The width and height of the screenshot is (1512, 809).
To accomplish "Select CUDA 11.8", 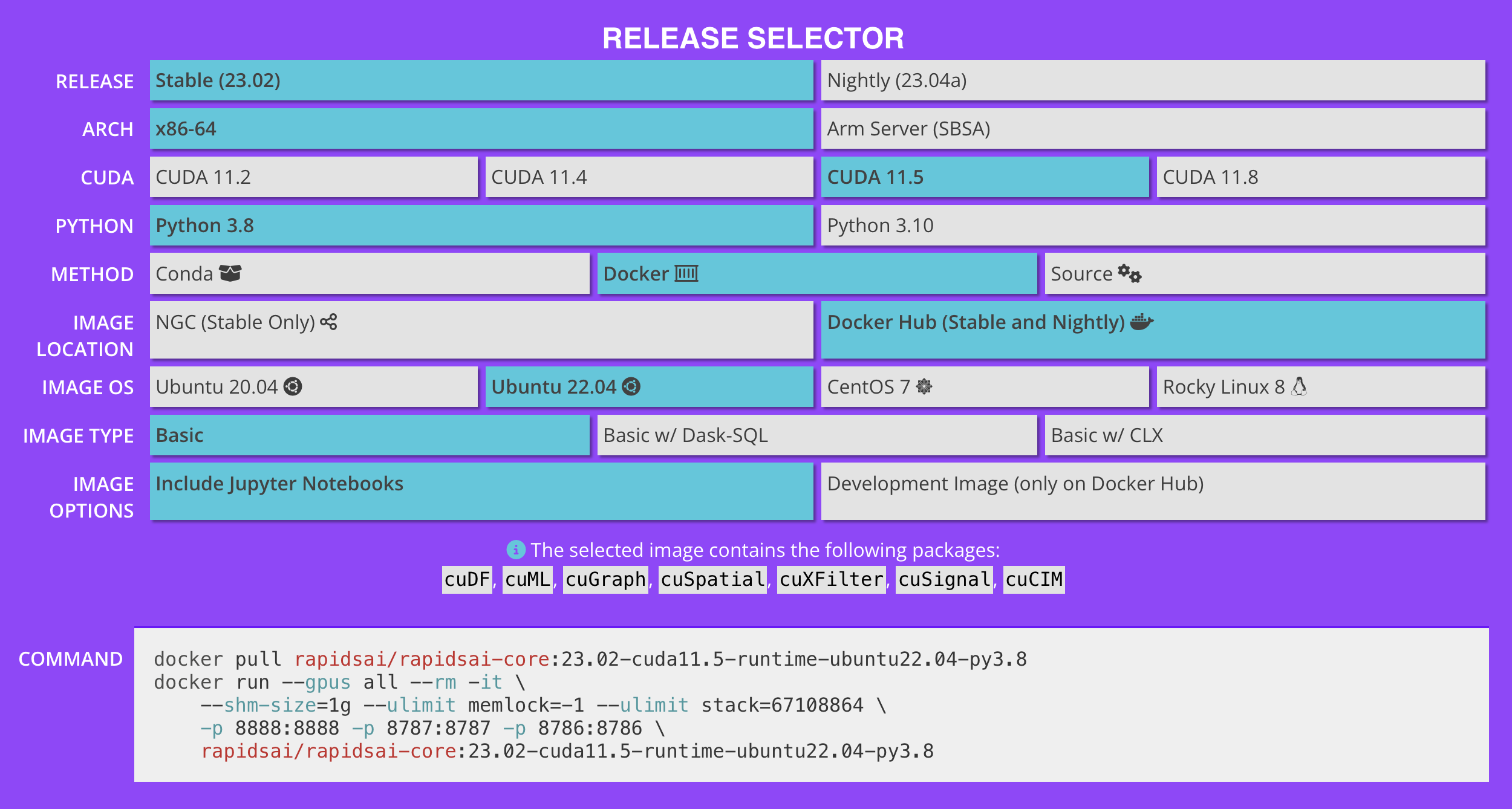I will [1320, 177].
